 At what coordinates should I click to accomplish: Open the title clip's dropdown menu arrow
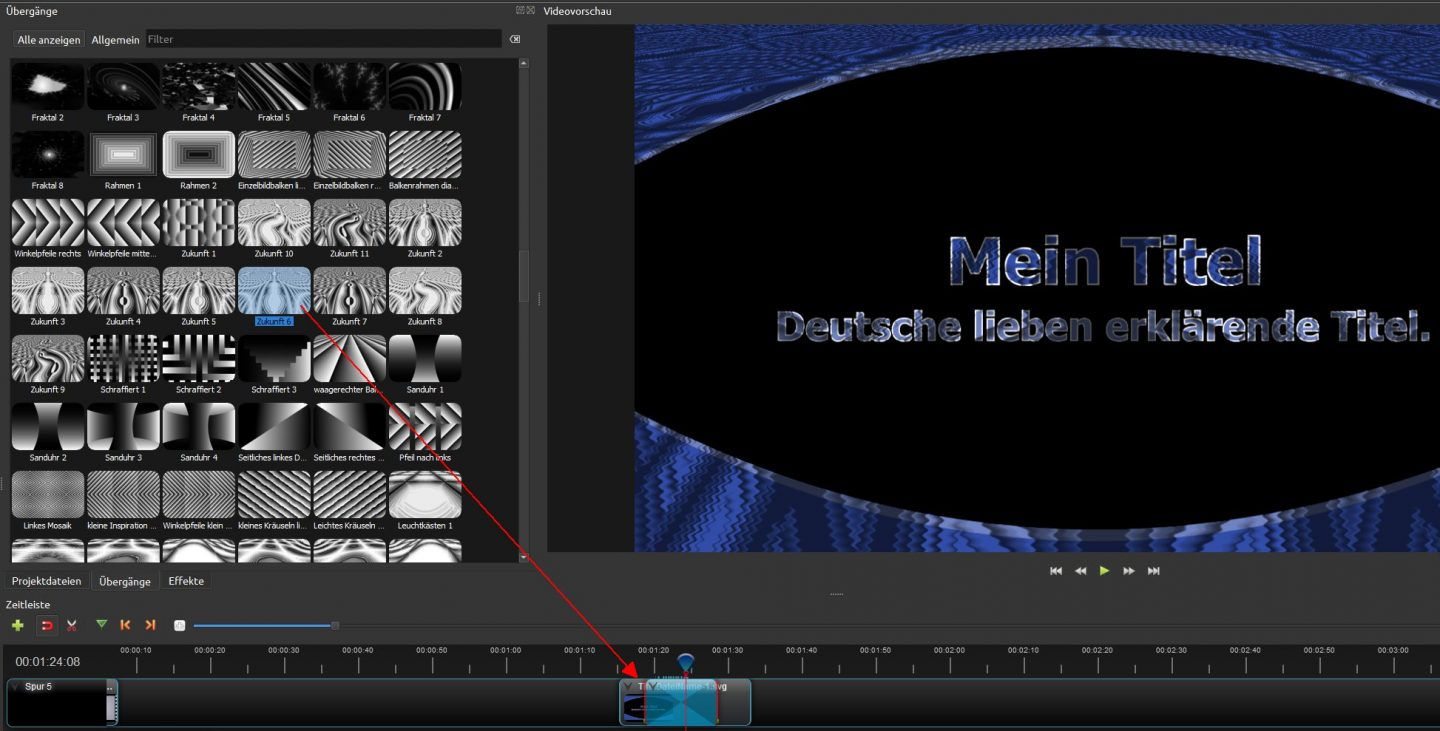tap(628, 687)
